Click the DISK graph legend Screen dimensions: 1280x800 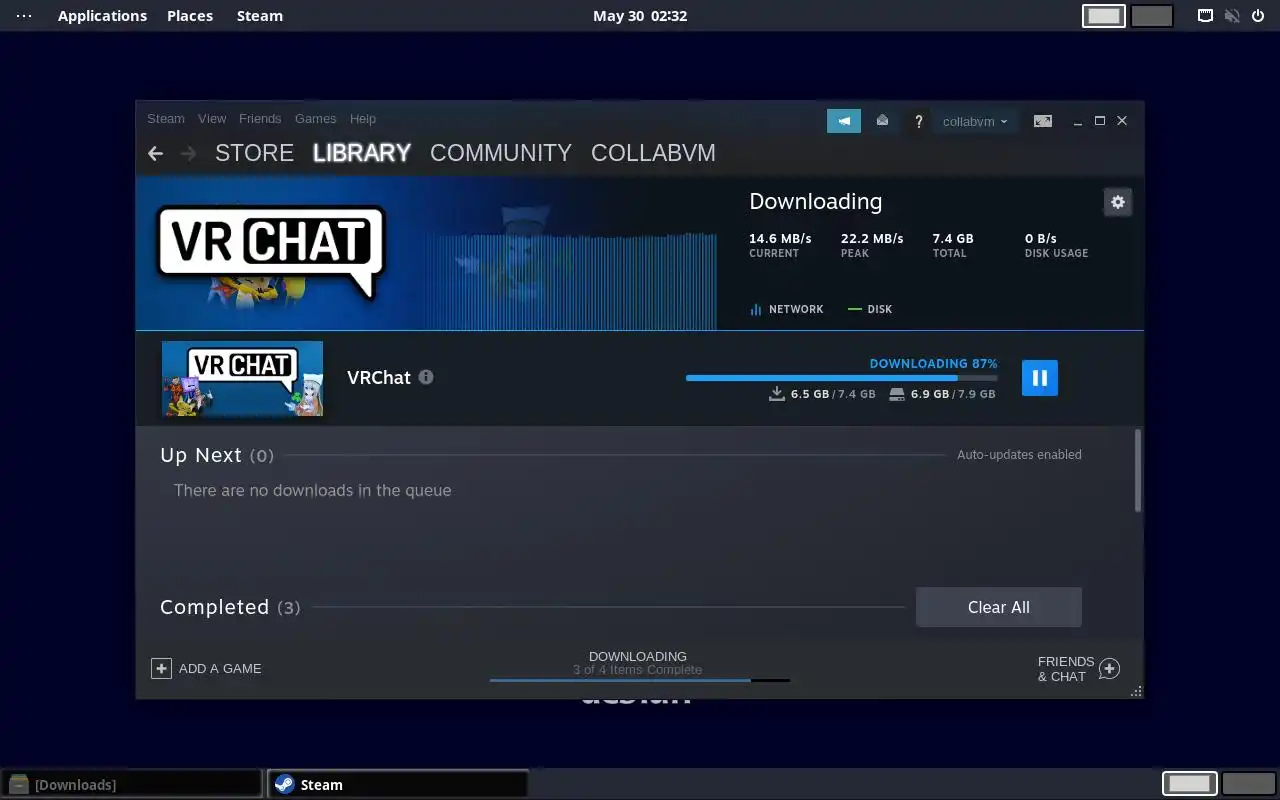click(870, 309)
